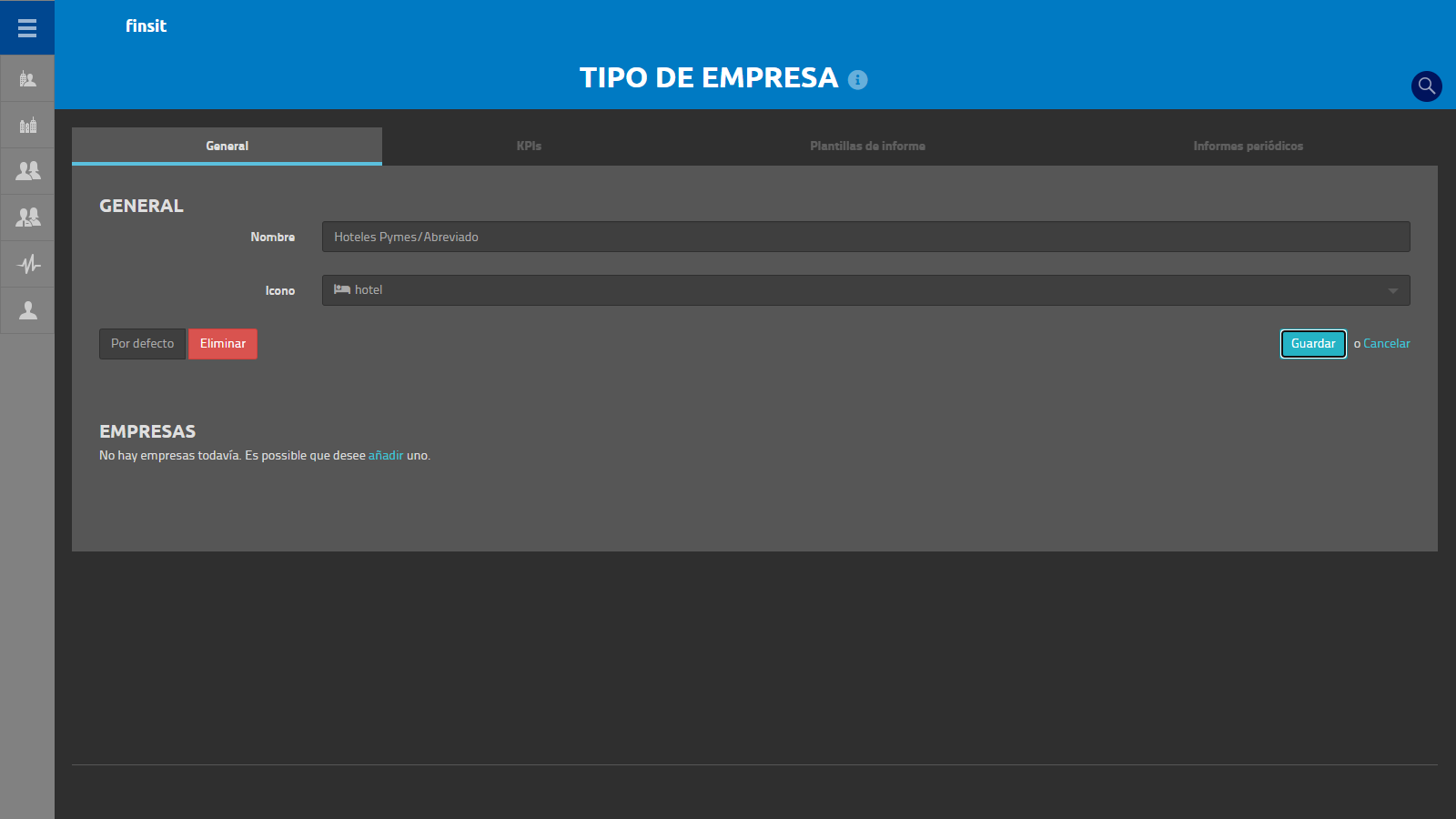Click the Nombre label
This screenshot has width=1456, height=819.
272,237
